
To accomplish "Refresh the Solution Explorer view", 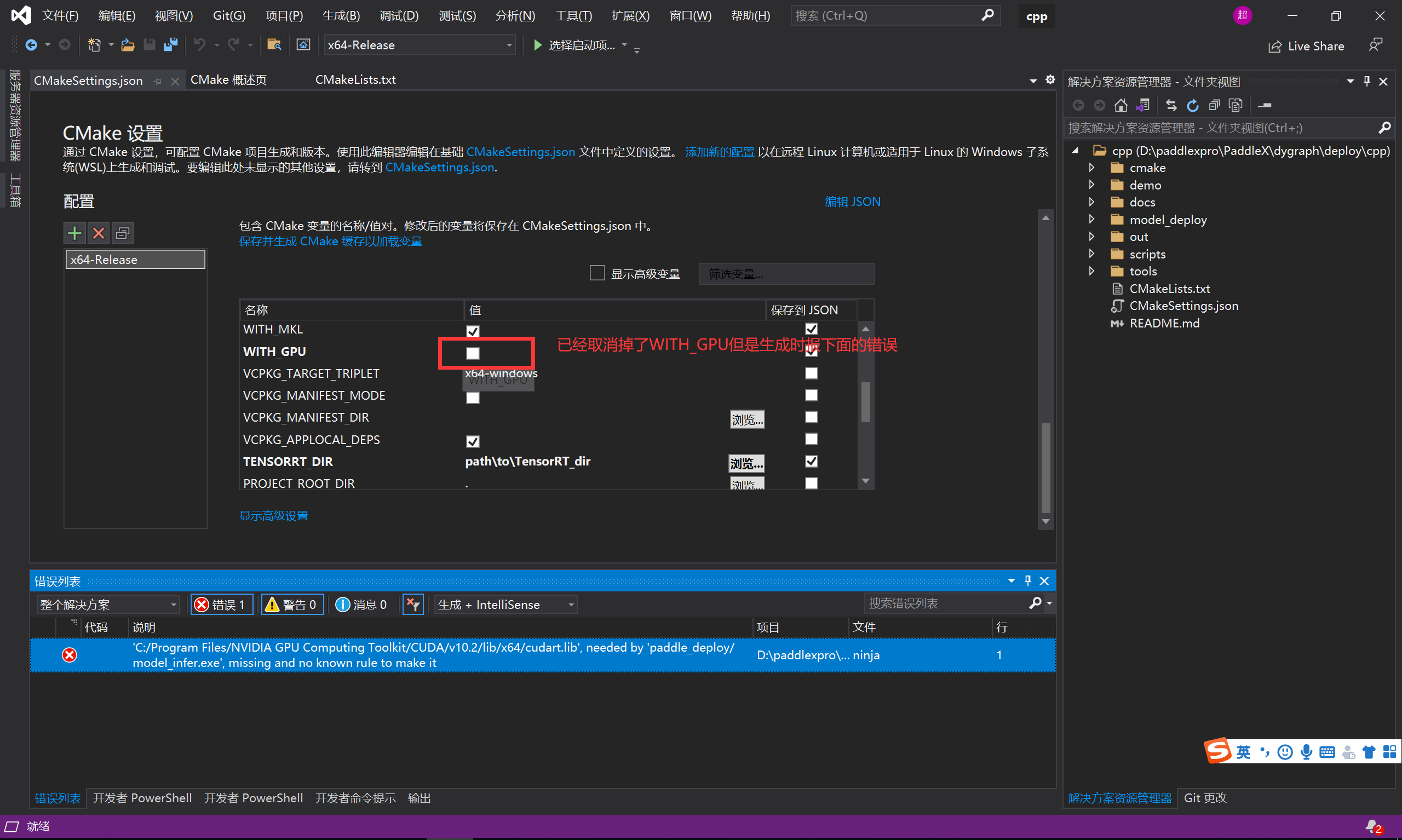I will [1193, 105].
